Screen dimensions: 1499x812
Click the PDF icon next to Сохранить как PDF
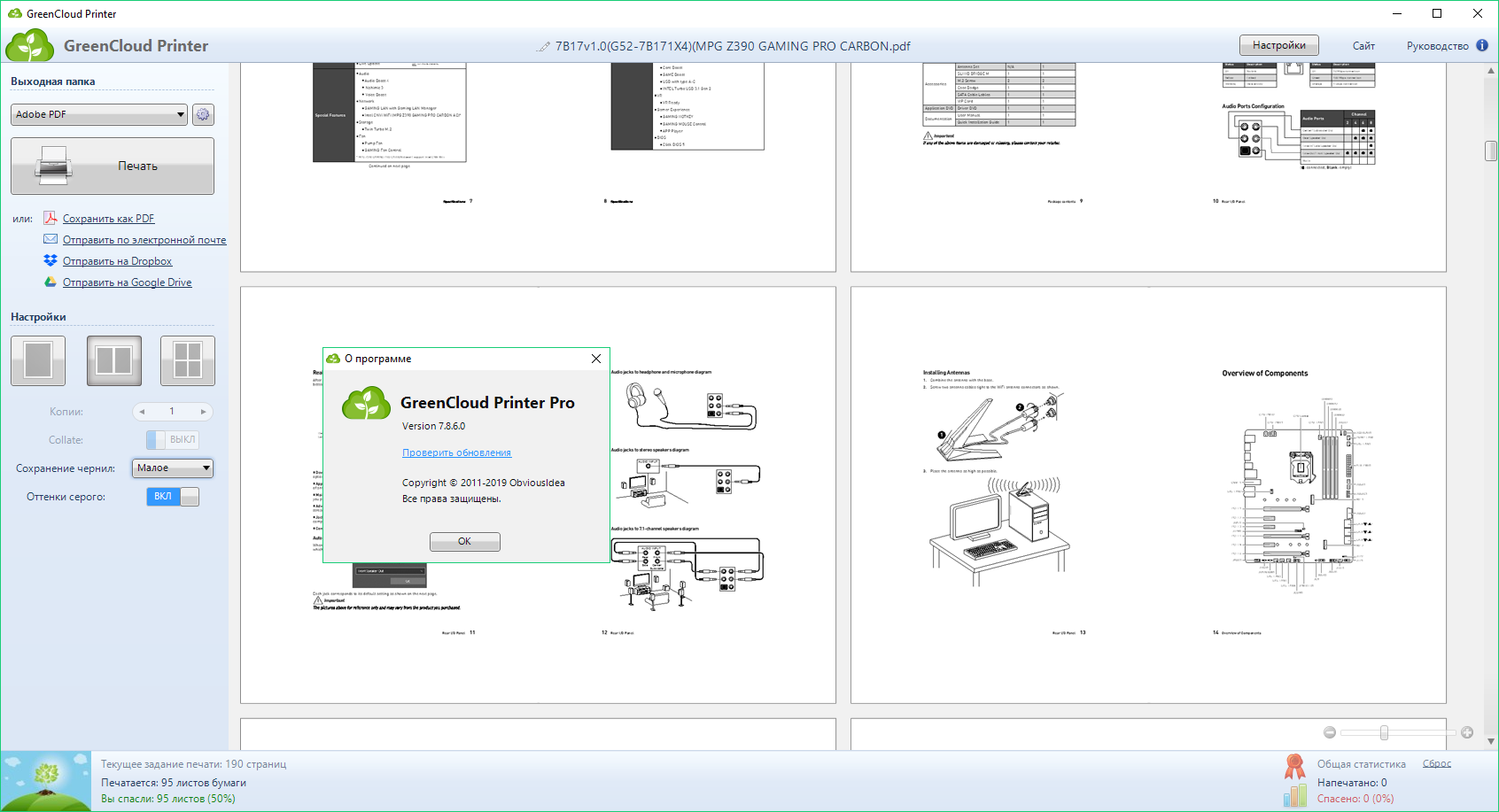point(50,218)
